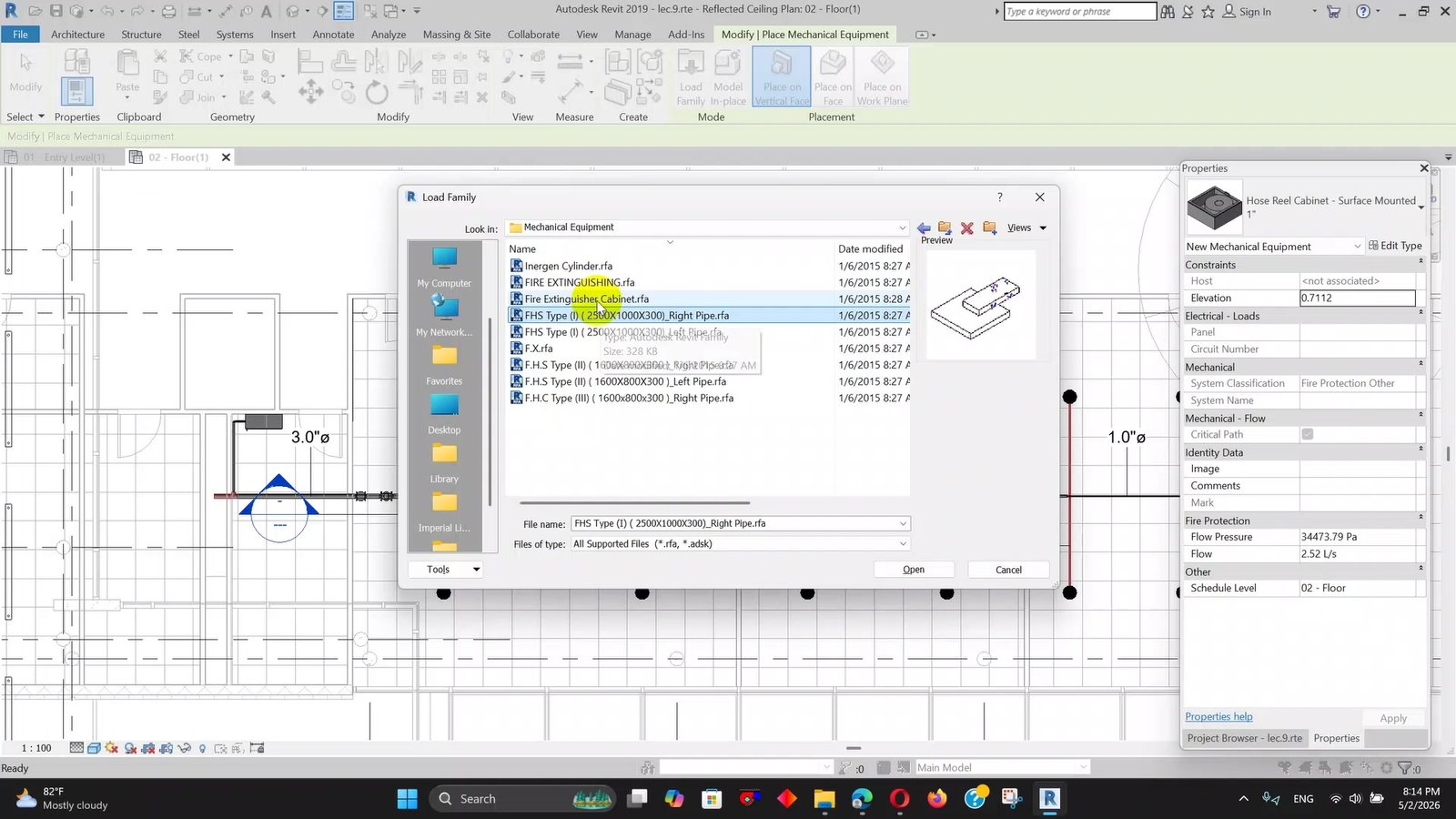Toggle the Properties palette ribbon button
Screen dimensions: 1456x819
tap(76, 91)
